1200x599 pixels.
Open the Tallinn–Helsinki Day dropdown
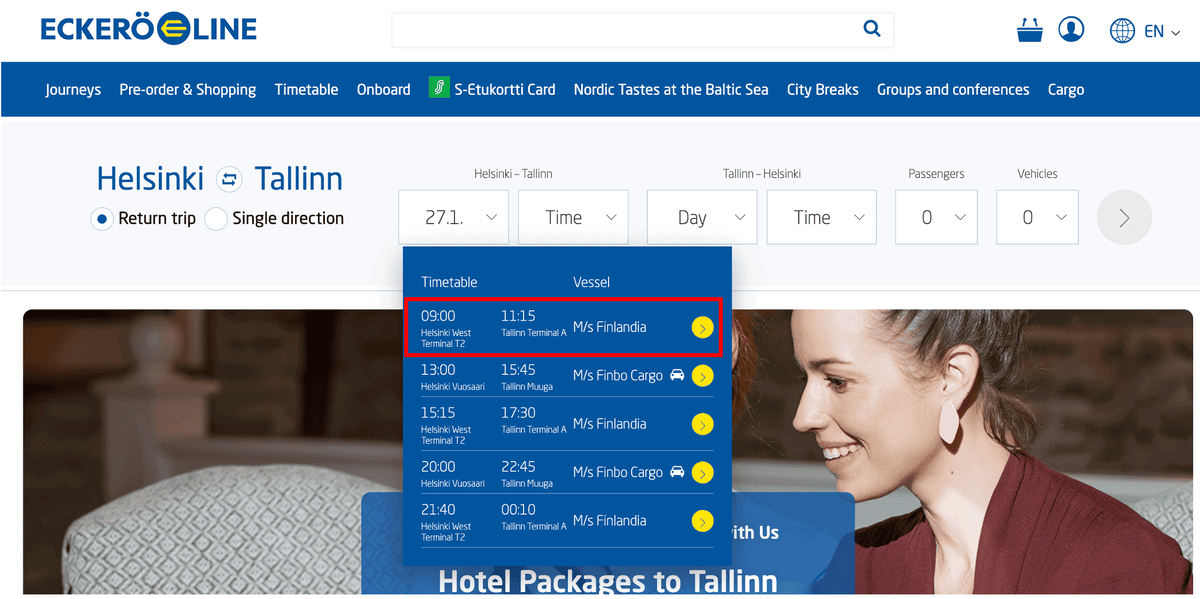(702, 217)
